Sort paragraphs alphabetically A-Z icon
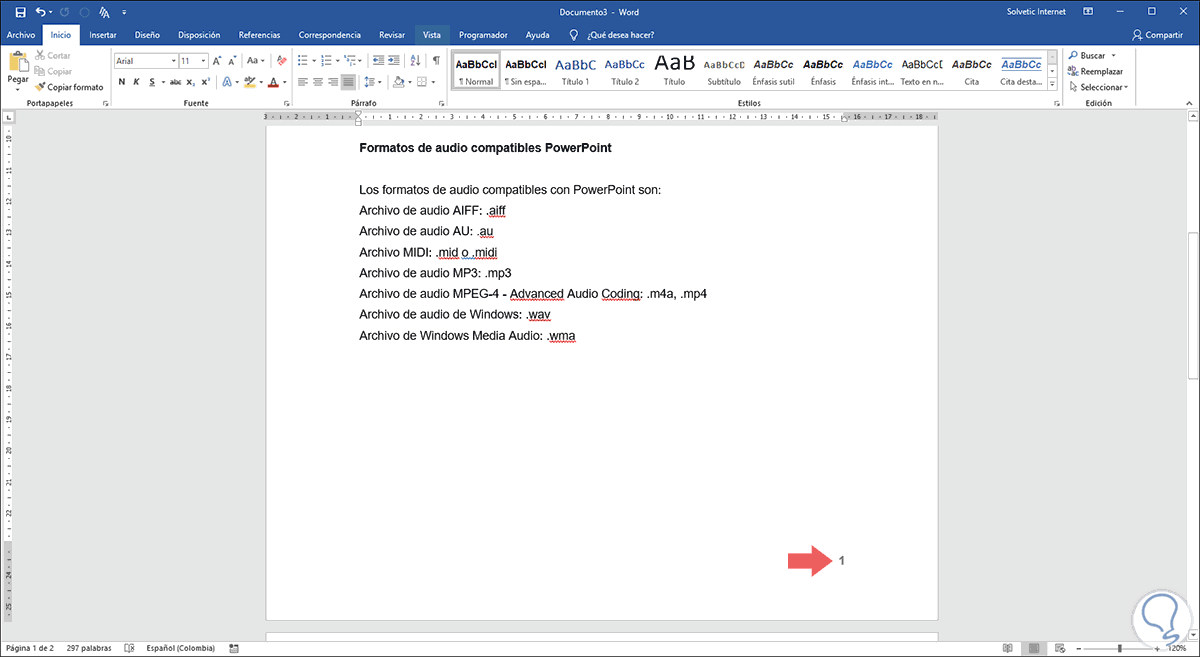 pyautogui.click(x=417, y=60)
